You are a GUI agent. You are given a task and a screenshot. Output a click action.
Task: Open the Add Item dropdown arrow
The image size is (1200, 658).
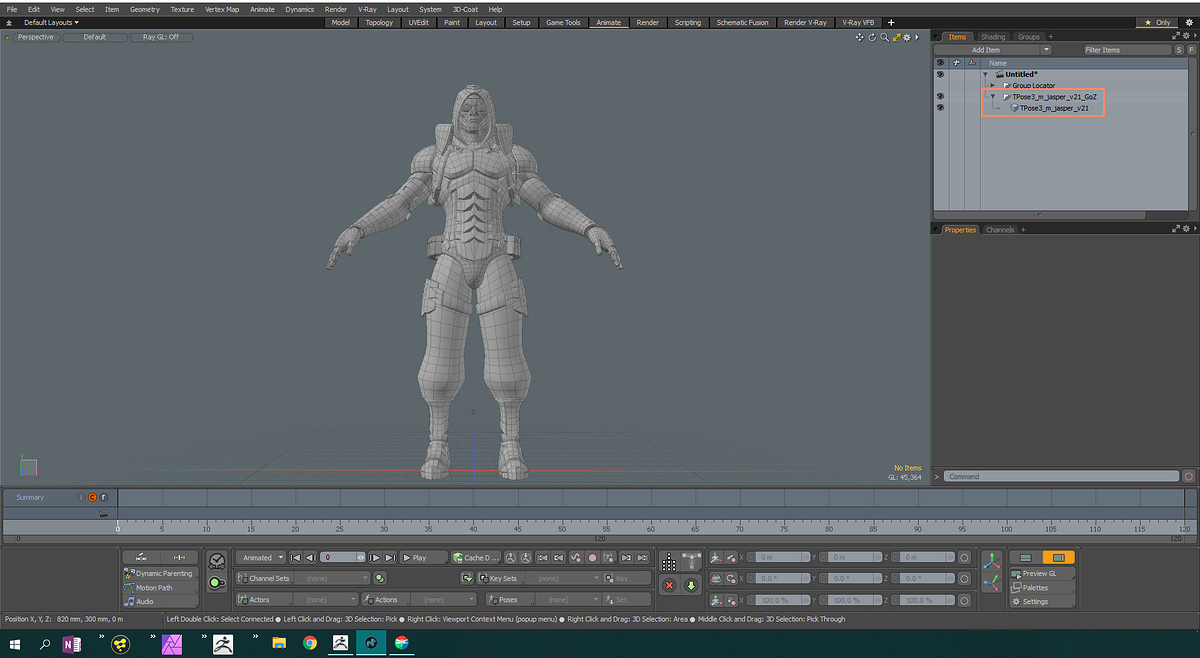(1046, 48)
